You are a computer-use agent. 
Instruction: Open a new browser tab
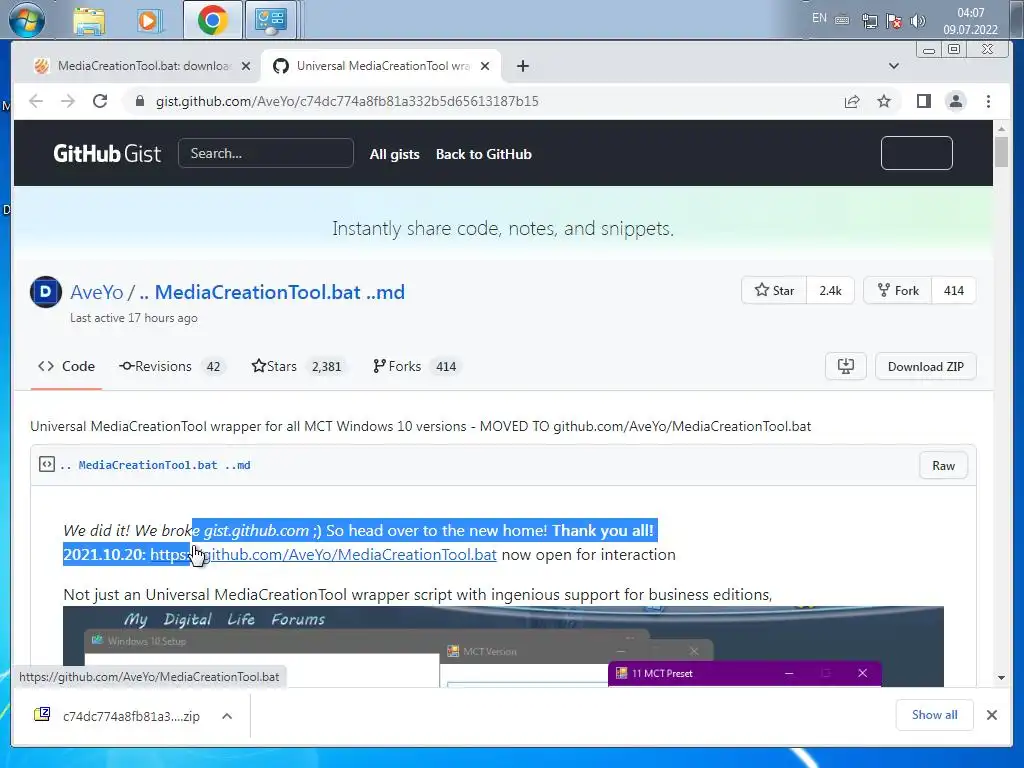coord(522,66)
